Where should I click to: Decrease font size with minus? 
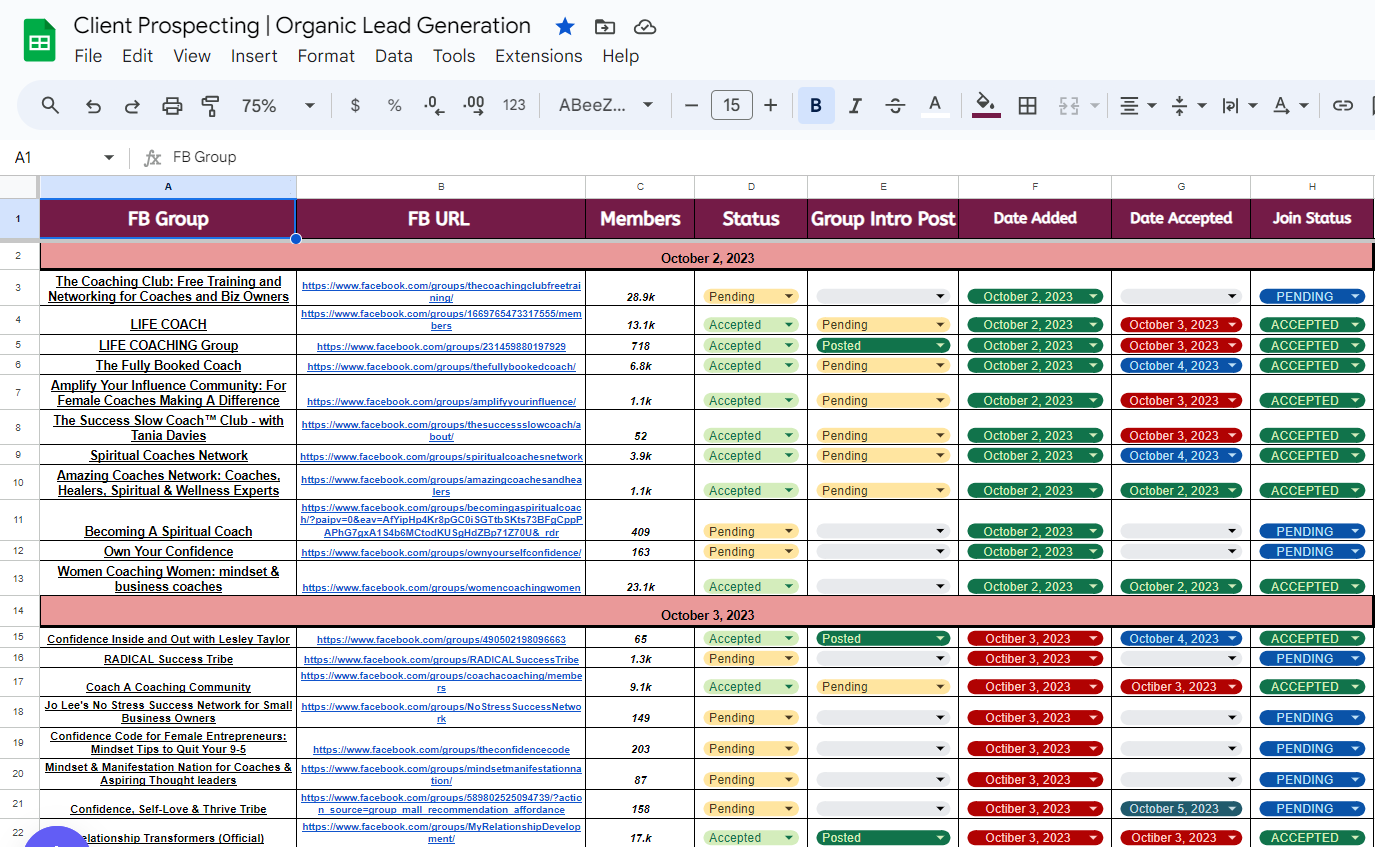click(x=691, y=105)
